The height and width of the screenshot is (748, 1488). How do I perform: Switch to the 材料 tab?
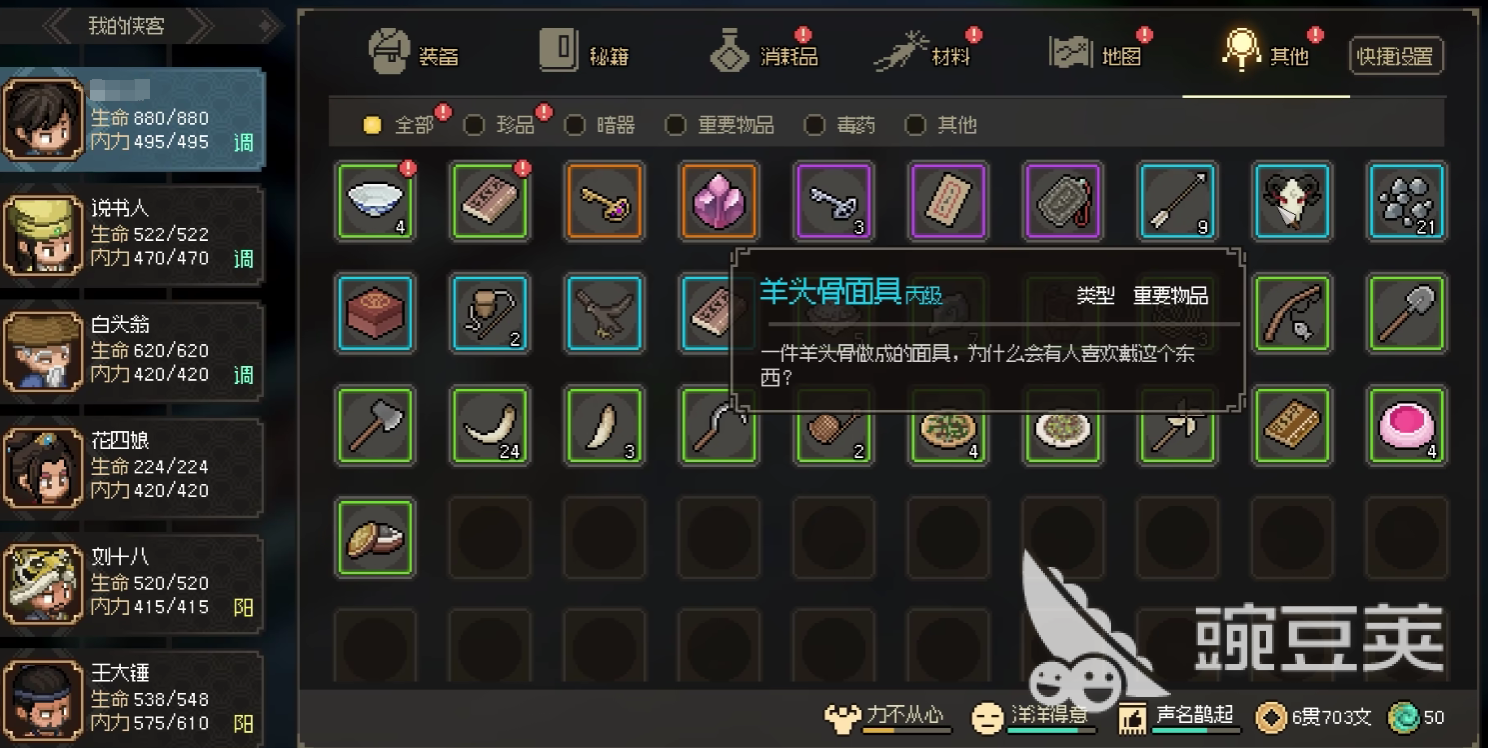pyautogui.click(x=925, y=53)
